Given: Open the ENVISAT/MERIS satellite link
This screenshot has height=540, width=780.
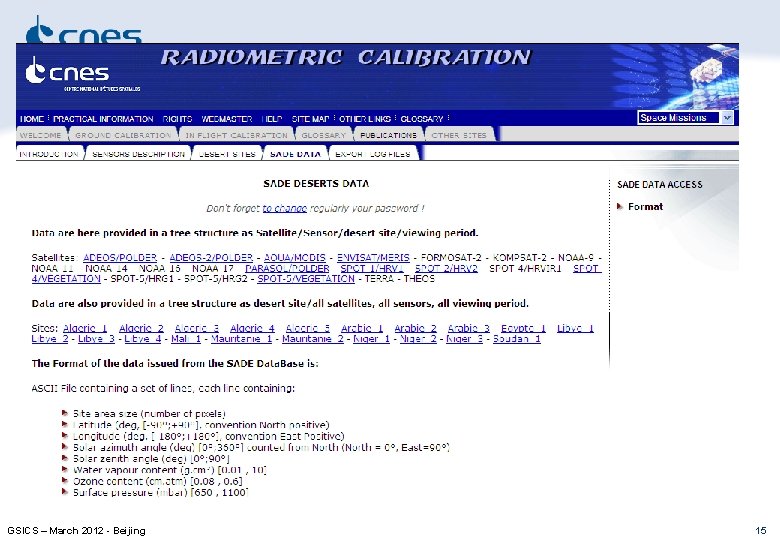Looking at the screenshot, I should click(x=373, y=258).
